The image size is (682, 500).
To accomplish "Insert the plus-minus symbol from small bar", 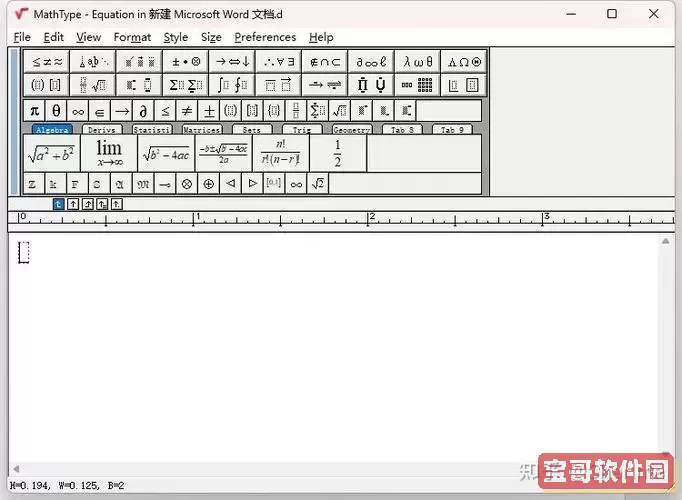I will pyautogui.click(x=209, y=111).
